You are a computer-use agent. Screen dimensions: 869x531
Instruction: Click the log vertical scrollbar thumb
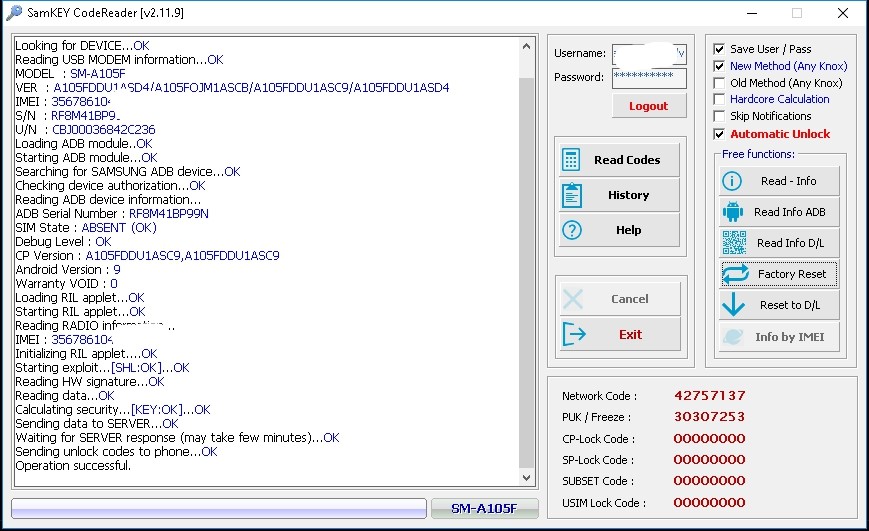(x=526, y=272)
